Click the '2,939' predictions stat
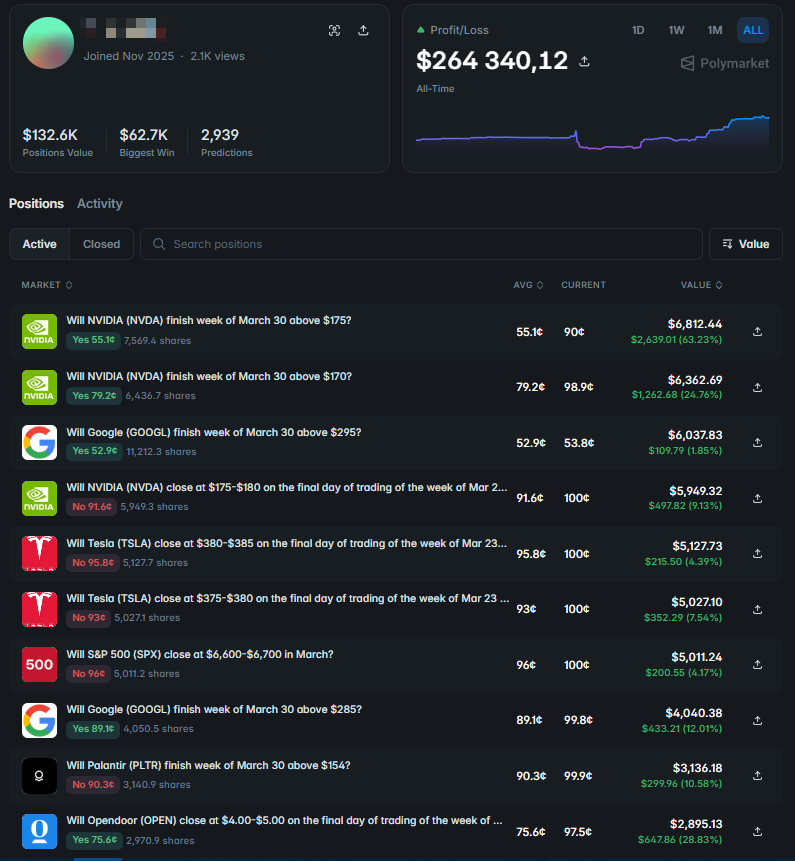Screen dimensions: 795x861 pyautogui.click(x=220, y=135)
